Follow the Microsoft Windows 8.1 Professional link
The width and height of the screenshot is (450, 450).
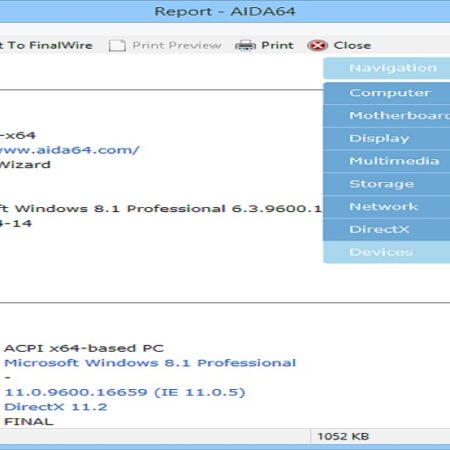pyautogui.click(x=150, y=363)
